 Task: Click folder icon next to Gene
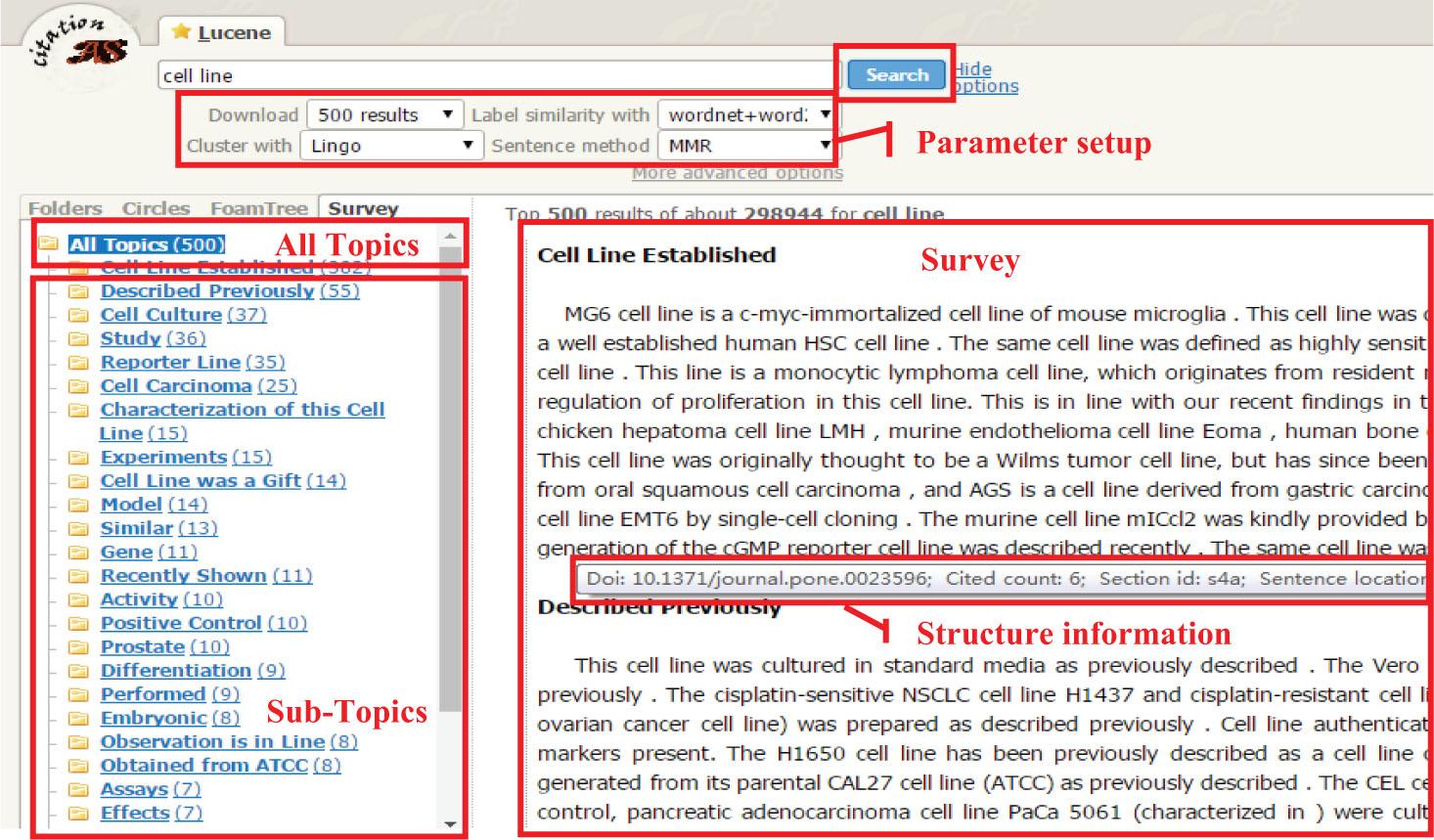[78, 553]
